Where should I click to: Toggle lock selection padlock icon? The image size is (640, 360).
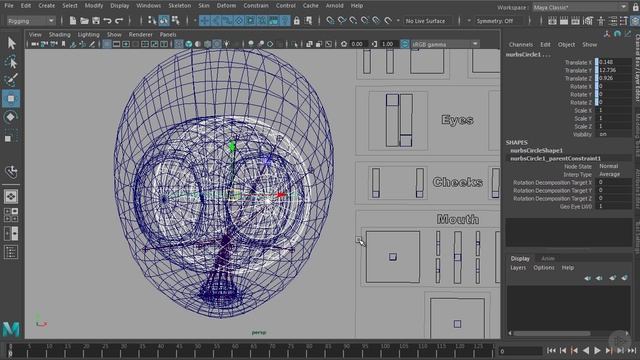[297, 20]
